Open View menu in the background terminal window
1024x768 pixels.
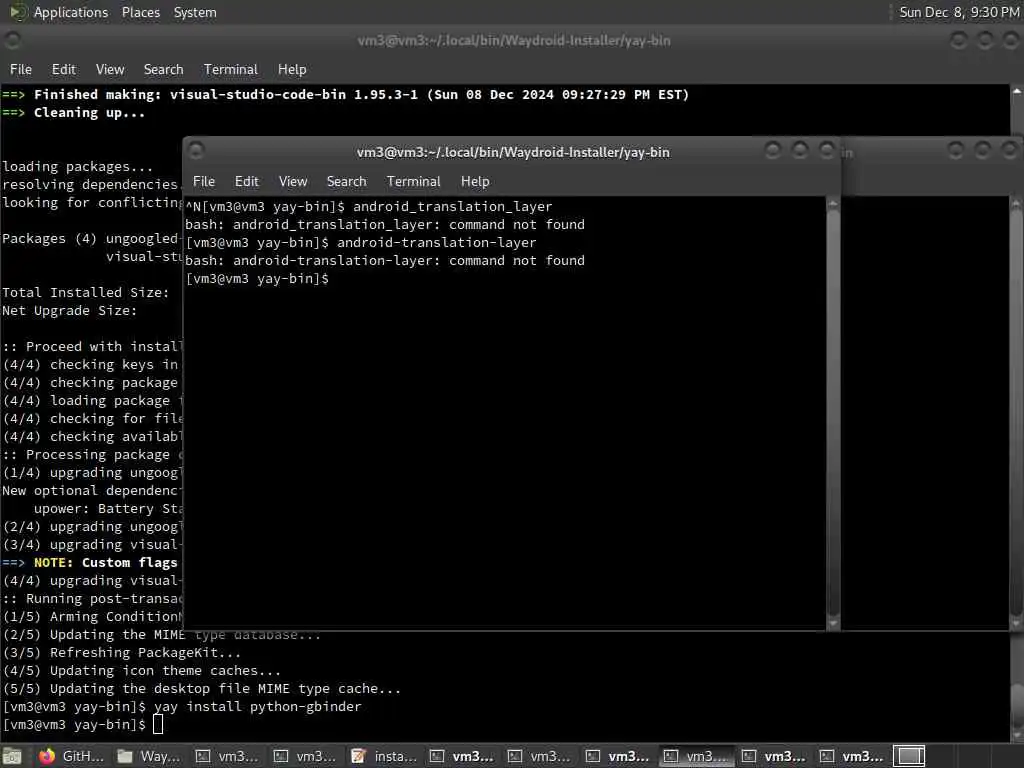click(x=110, y=69)
